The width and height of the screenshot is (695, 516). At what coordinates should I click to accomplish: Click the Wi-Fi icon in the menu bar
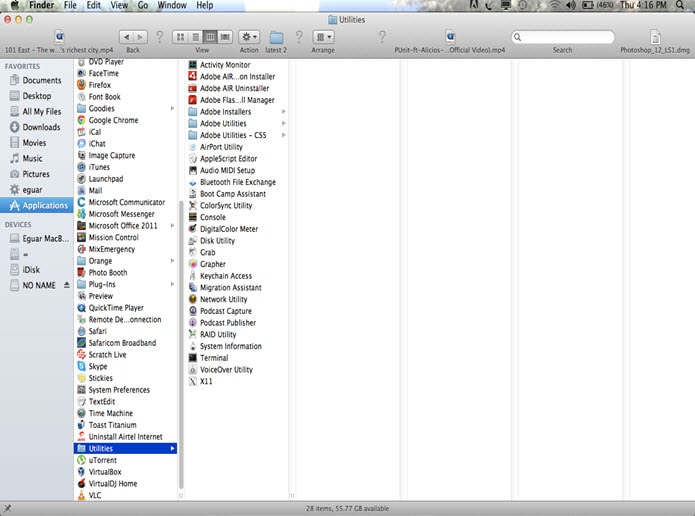click(x=554, y=5)
